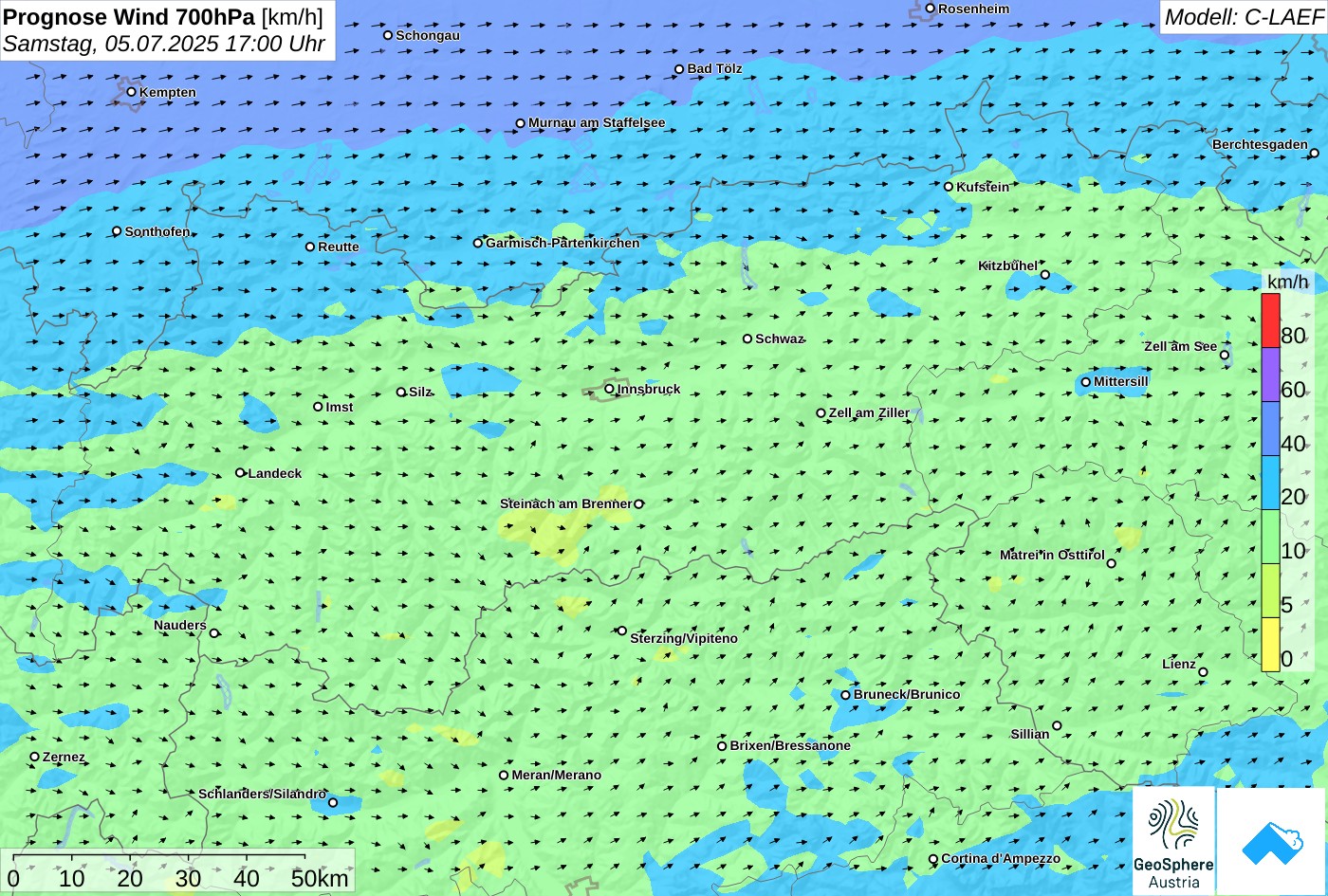Viewport: 1328px width, 896px height.
Task: Click the Zernez location dot
Action: [x=35, y=757]
